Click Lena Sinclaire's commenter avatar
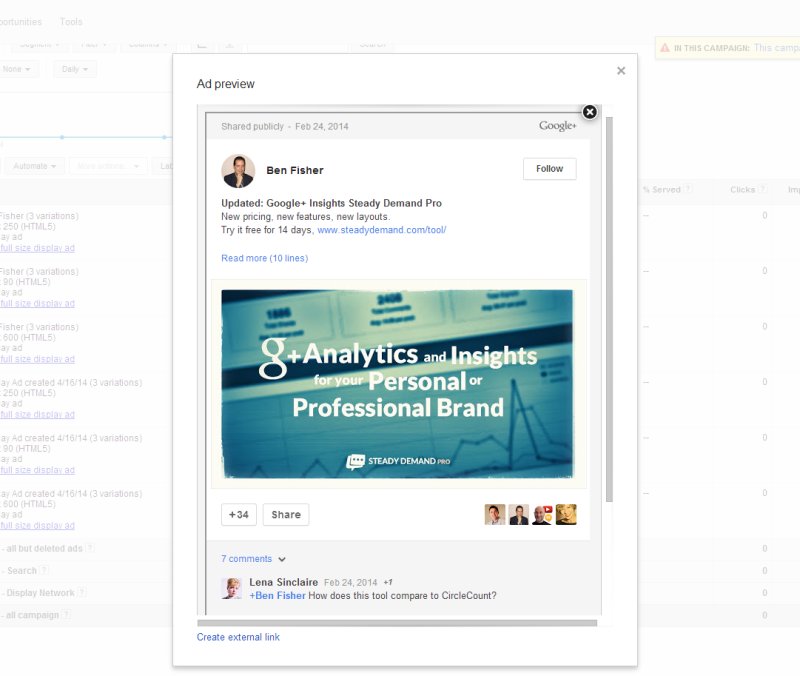The height and width of the screenshot is (676, 800). 231,588
